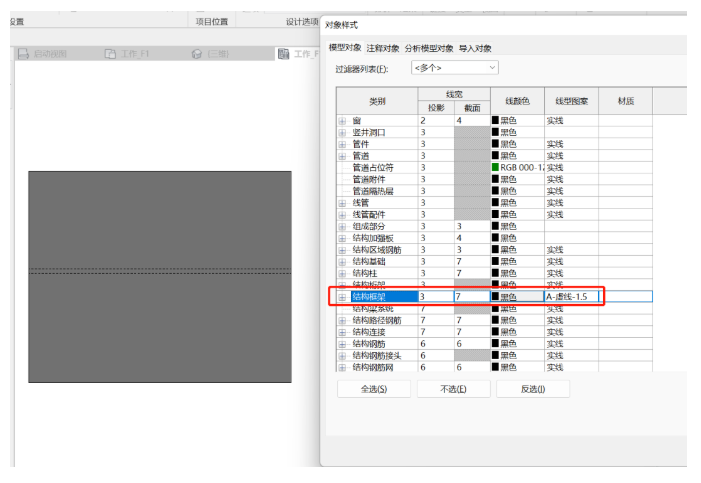Edit the A-虚线-1.5 line pattern cell
Image resolution: width=701 pixels, height=483 pixels.
point(571,297)
